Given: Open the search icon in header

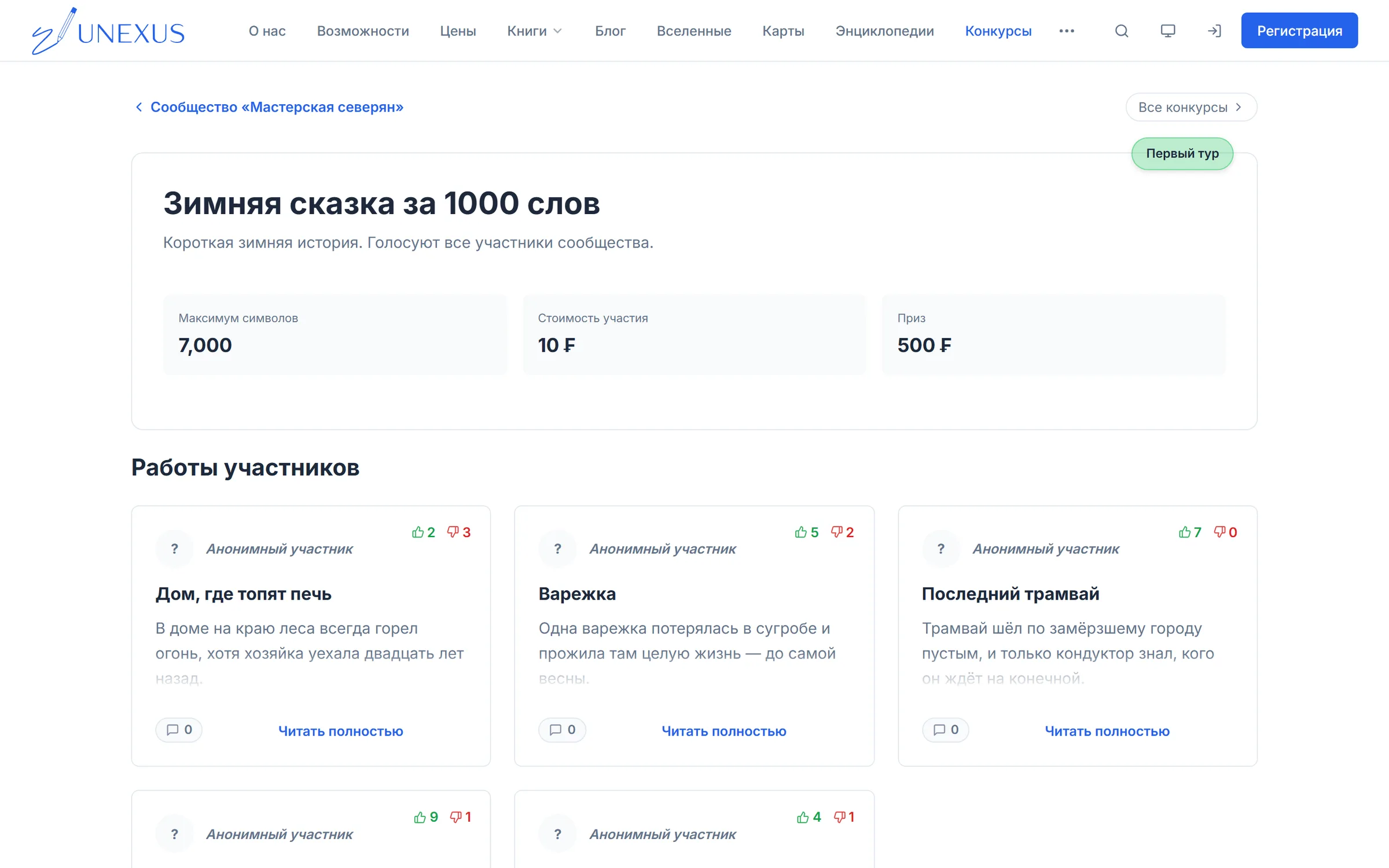Looking at the screenshot, I should coord(1122,31).
